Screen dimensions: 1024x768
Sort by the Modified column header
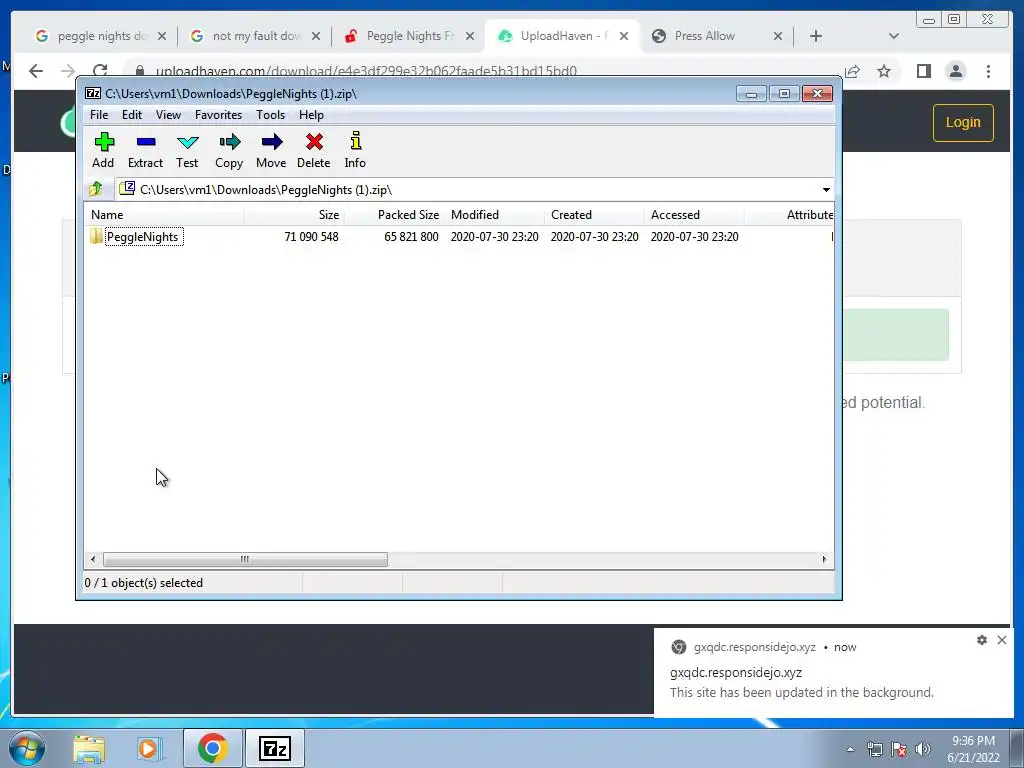point(494,215)
